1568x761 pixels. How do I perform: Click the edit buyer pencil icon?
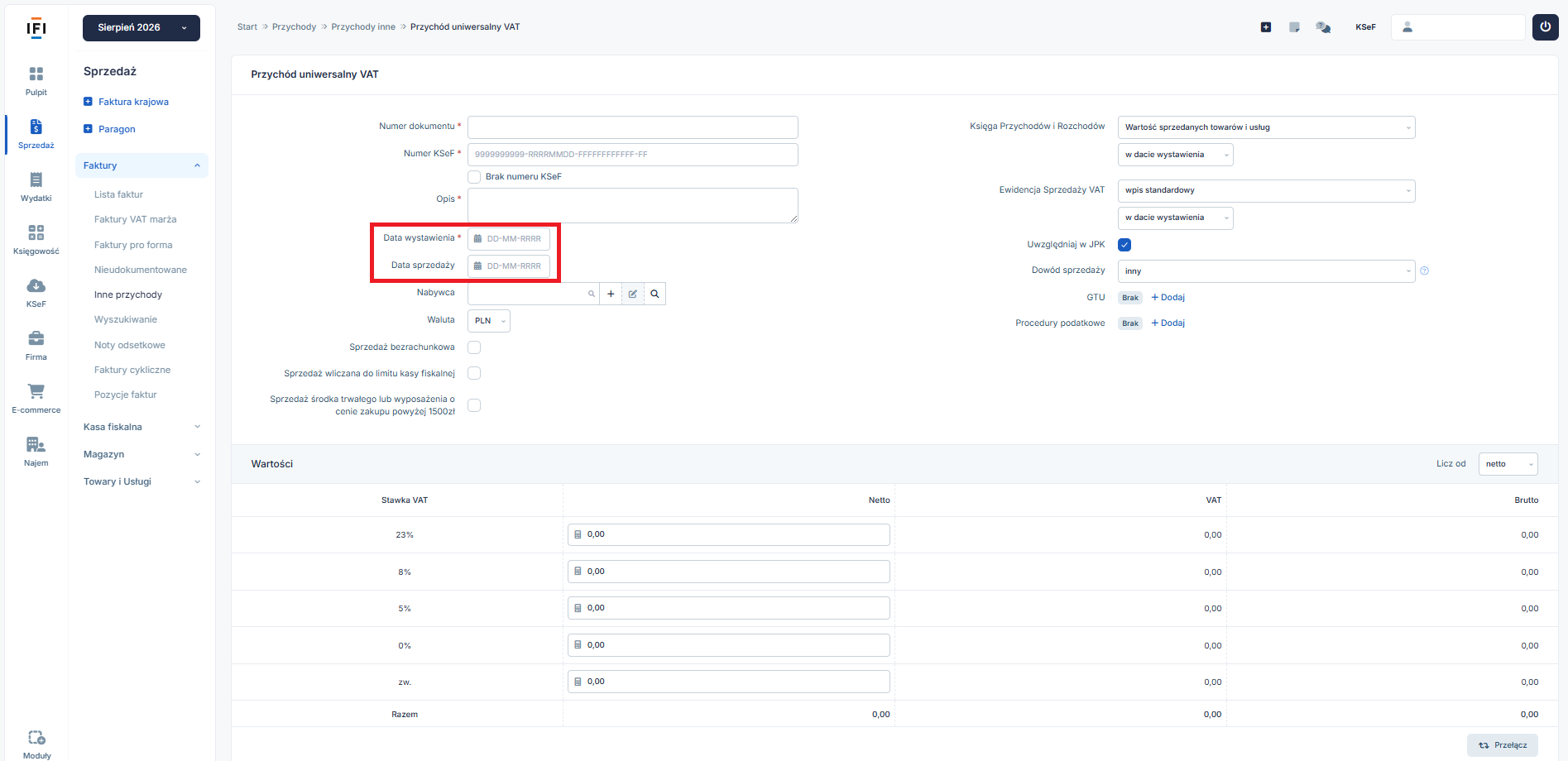[x=632, y=294]
